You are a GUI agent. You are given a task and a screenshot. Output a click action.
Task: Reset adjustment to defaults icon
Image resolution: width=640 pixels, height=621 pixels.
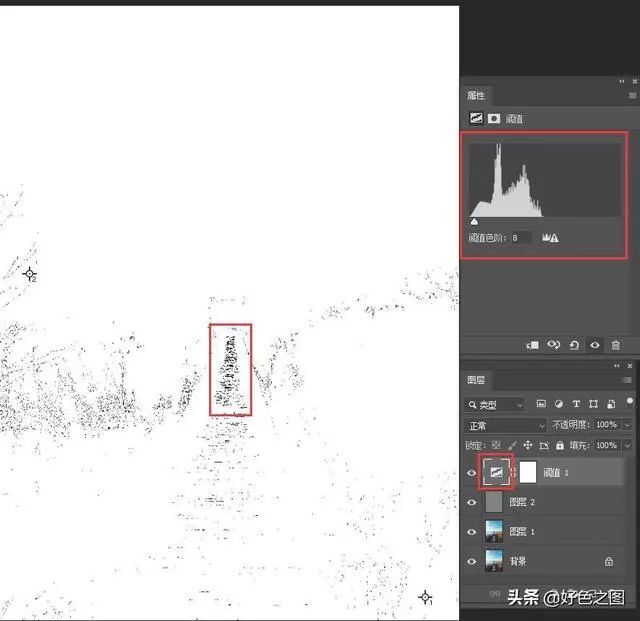575,345
